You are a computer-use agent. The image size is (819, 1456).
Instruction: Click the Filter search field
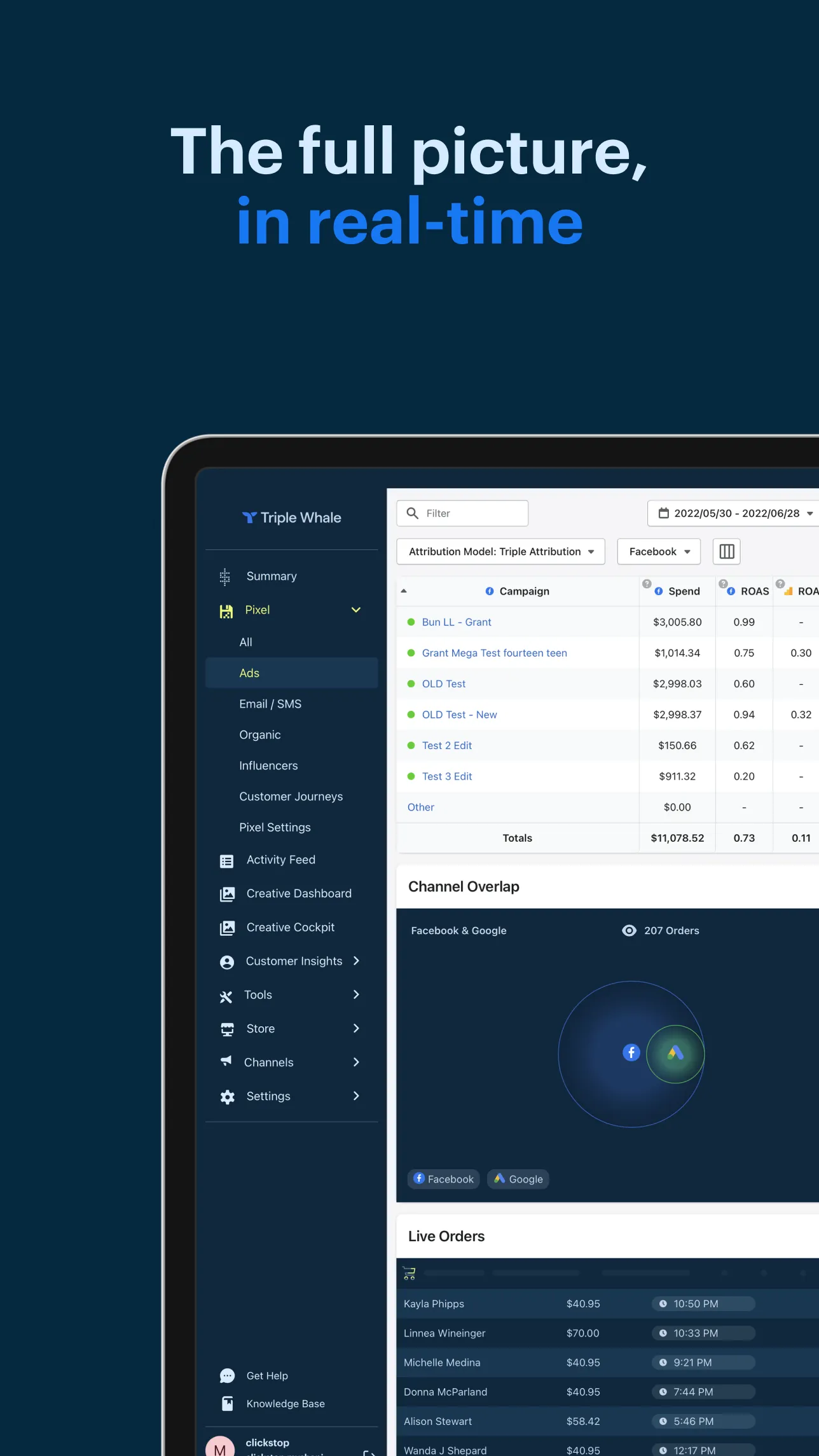click(x=462, y=513)
